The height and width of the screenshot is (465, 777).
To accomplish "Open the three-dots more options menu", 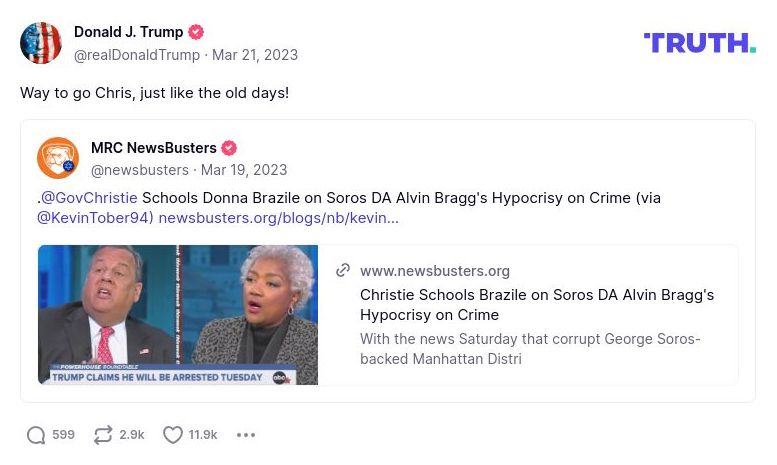I will (246, 435).
